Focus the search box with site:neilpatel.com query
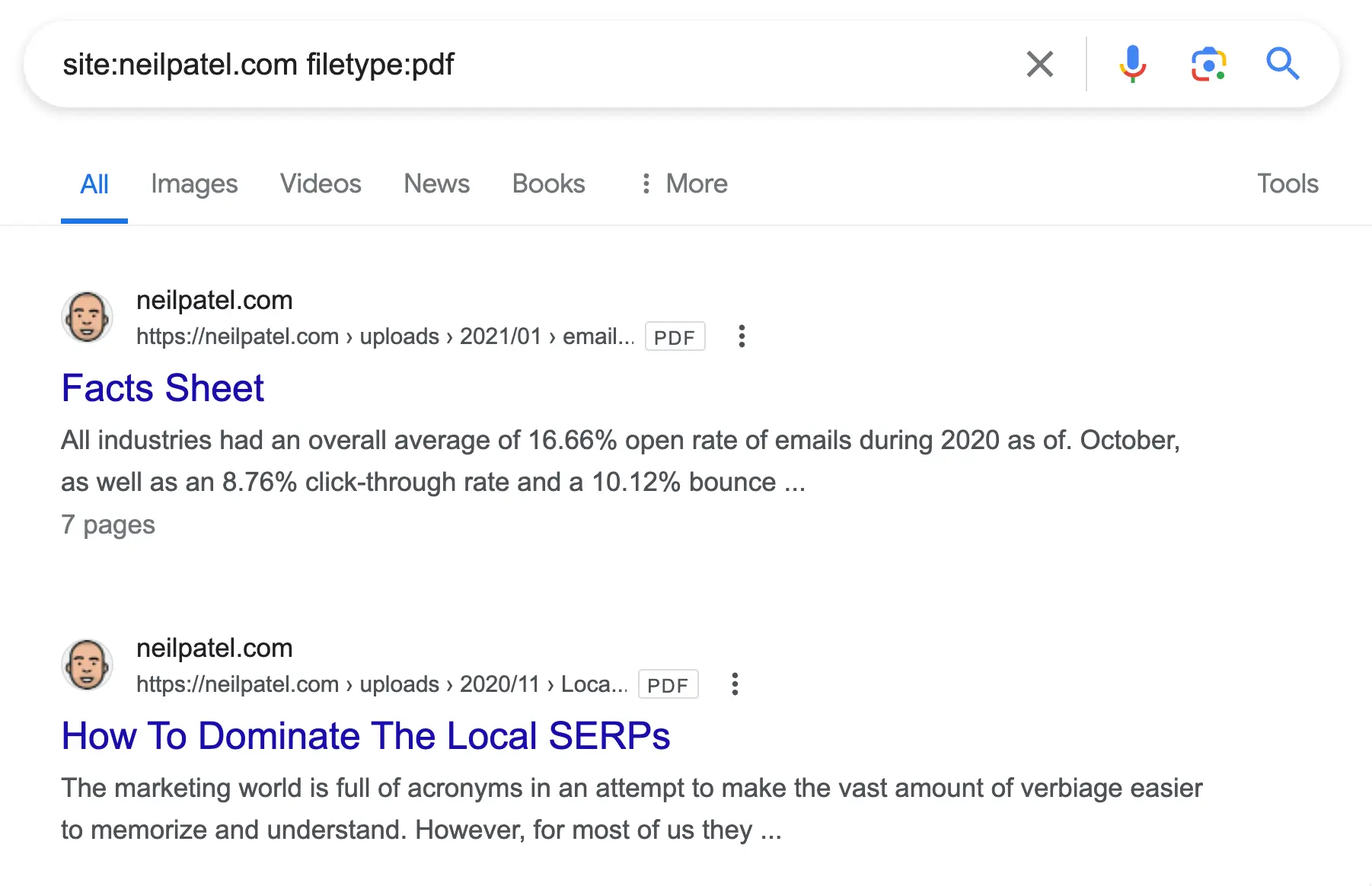 (533, 65)
